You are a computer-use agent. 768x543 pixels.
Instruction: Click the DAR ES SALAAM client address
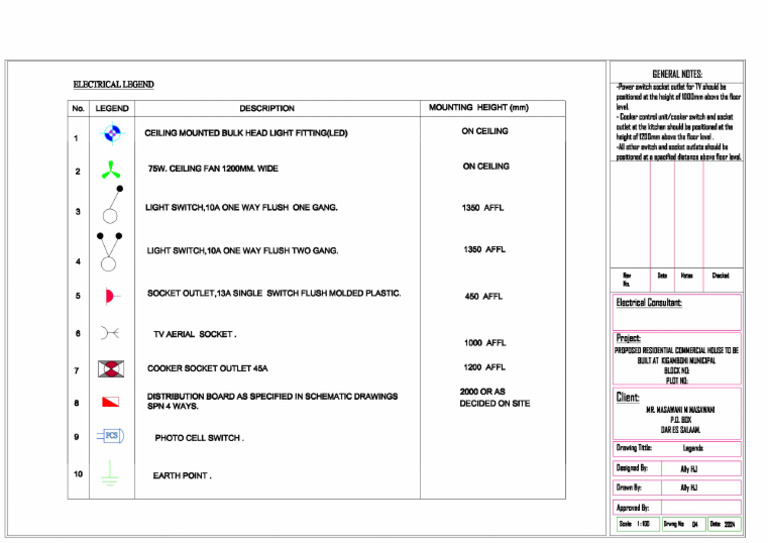pos(680,430)
